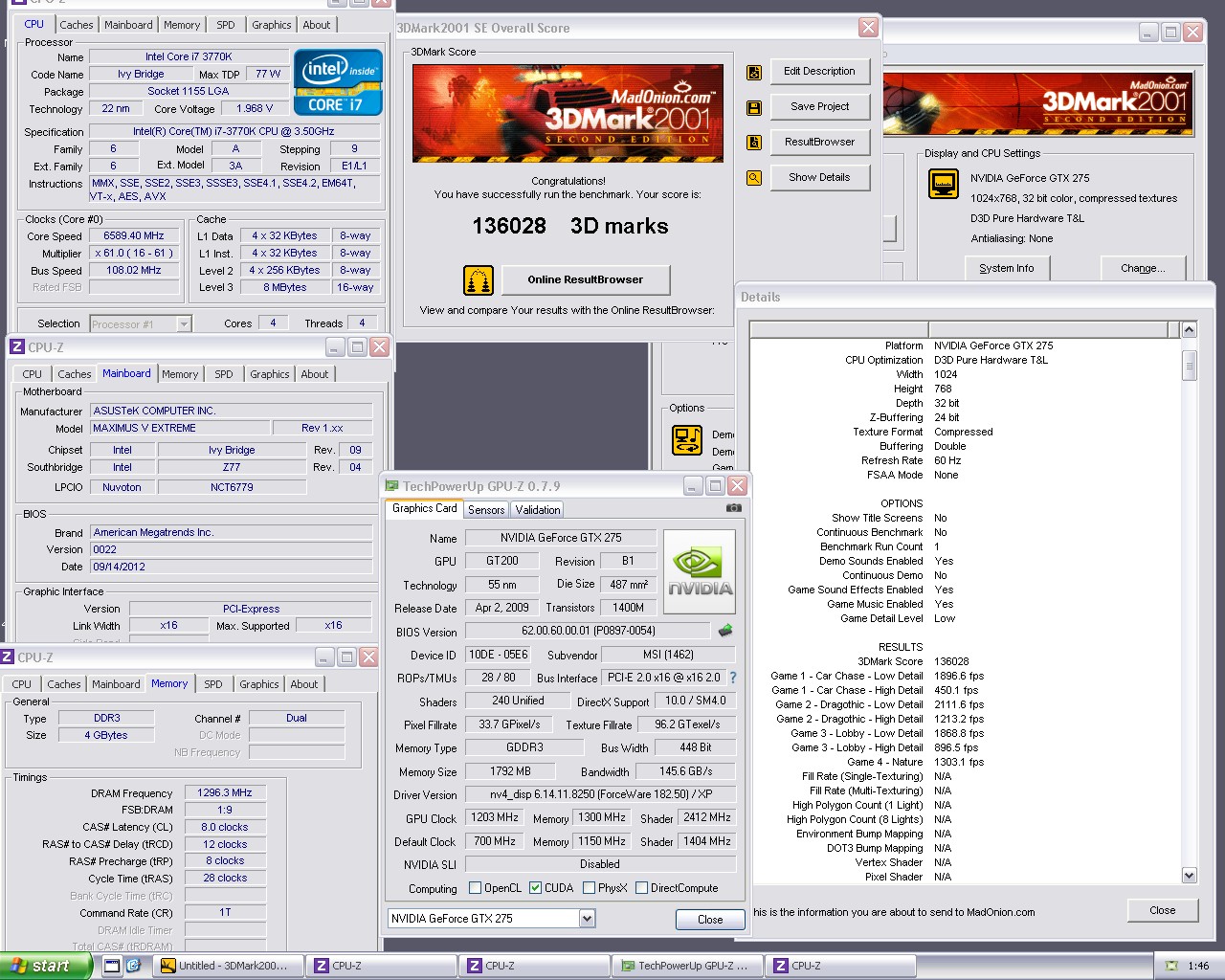Toggle the CUDA checkbox
1225x980 pixels.
pyautogui.click(x=535, y=888)
